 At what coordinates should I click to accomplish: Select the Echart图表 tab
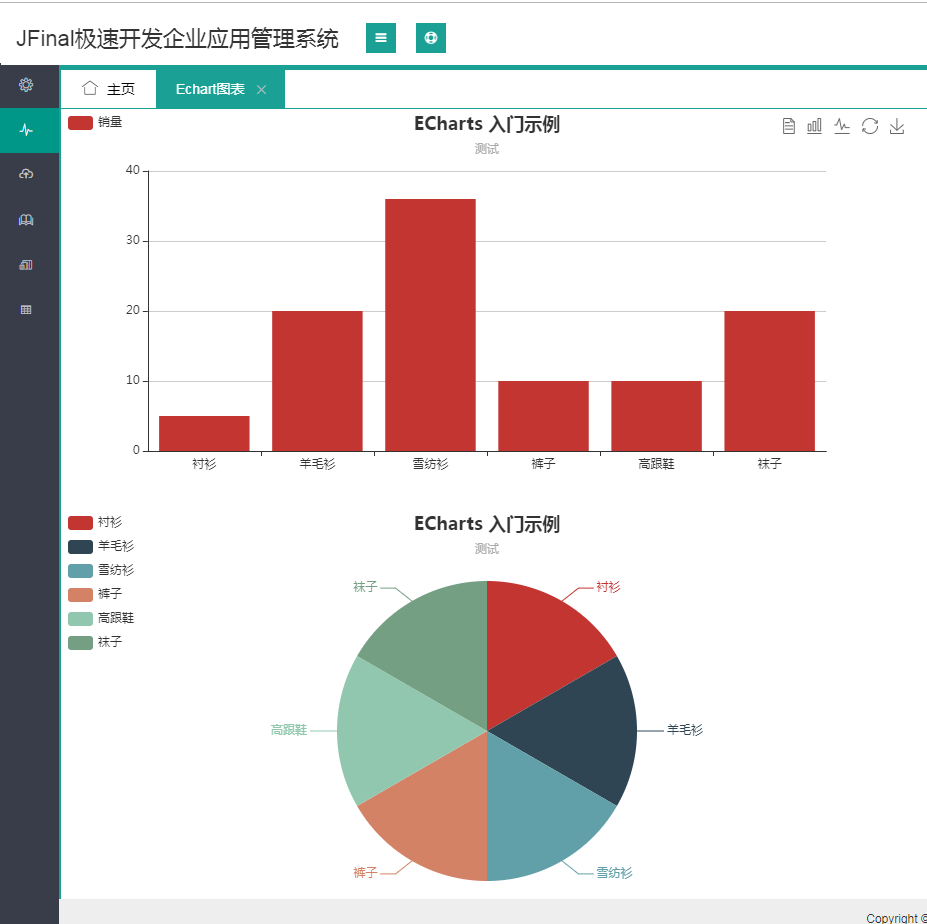(210, 88)
